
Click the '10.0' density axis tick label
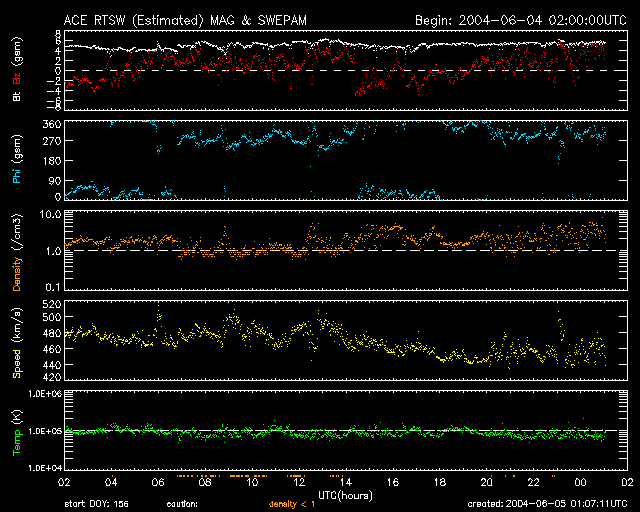[x=50, y=214]
